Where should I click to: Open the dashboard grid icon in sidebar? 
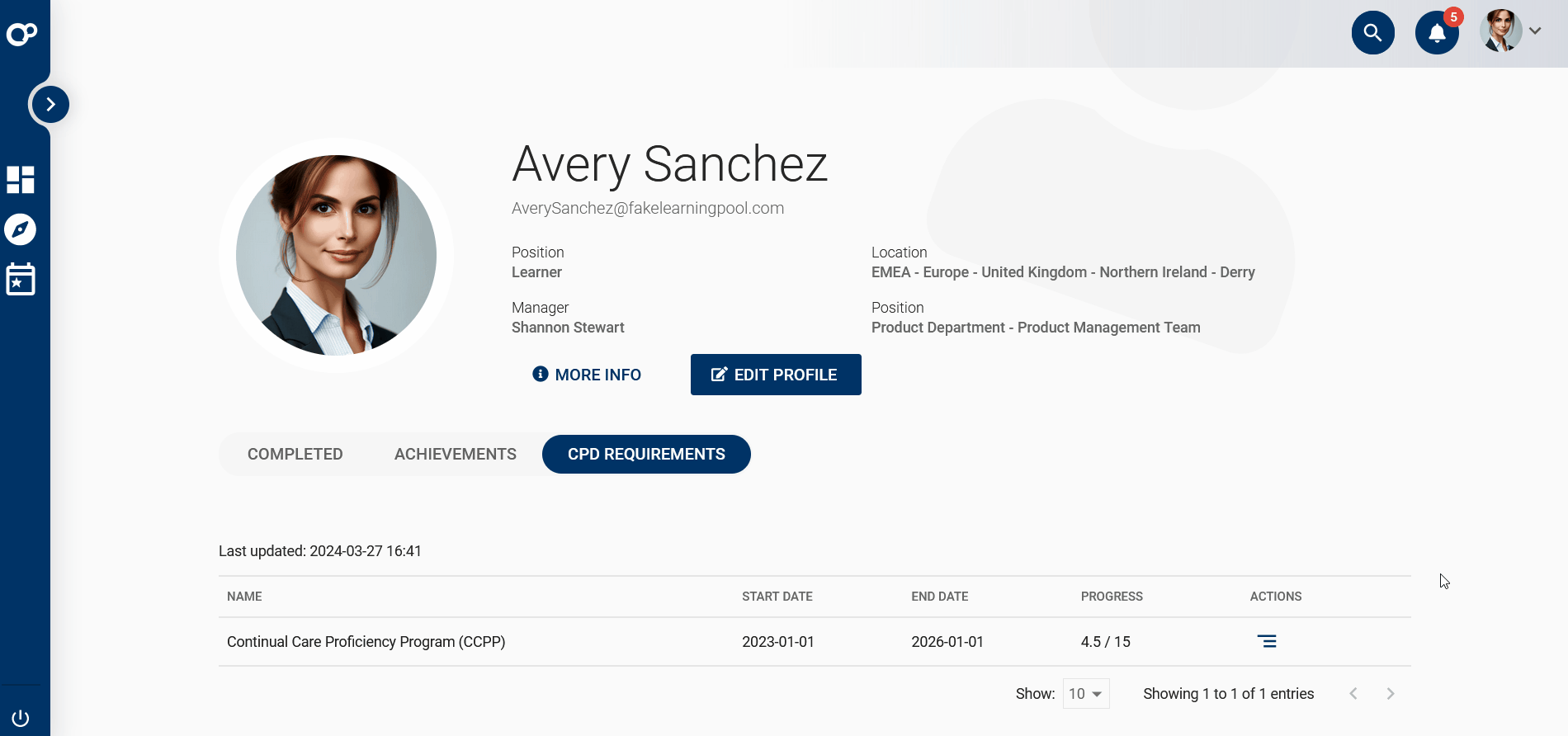(21, 179)
